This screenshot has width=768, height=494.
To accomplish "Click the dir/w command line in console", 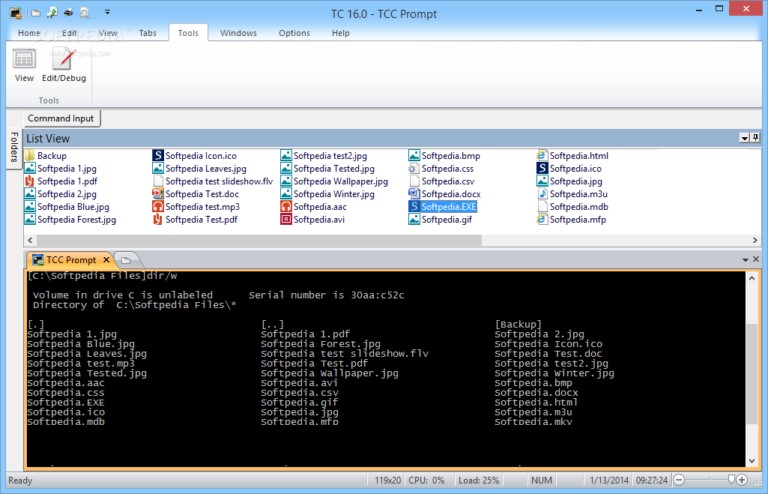I will pos(102,276).
